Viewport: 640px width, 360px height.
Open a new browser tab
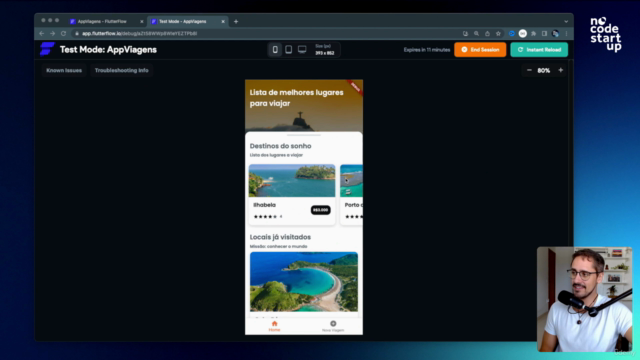(x=236, y=21)
